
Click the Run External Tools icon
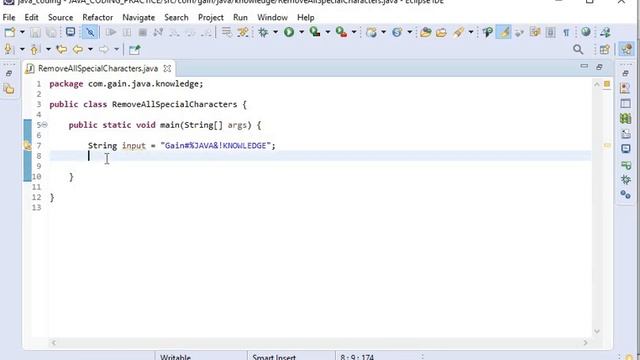tap(341, 32)
